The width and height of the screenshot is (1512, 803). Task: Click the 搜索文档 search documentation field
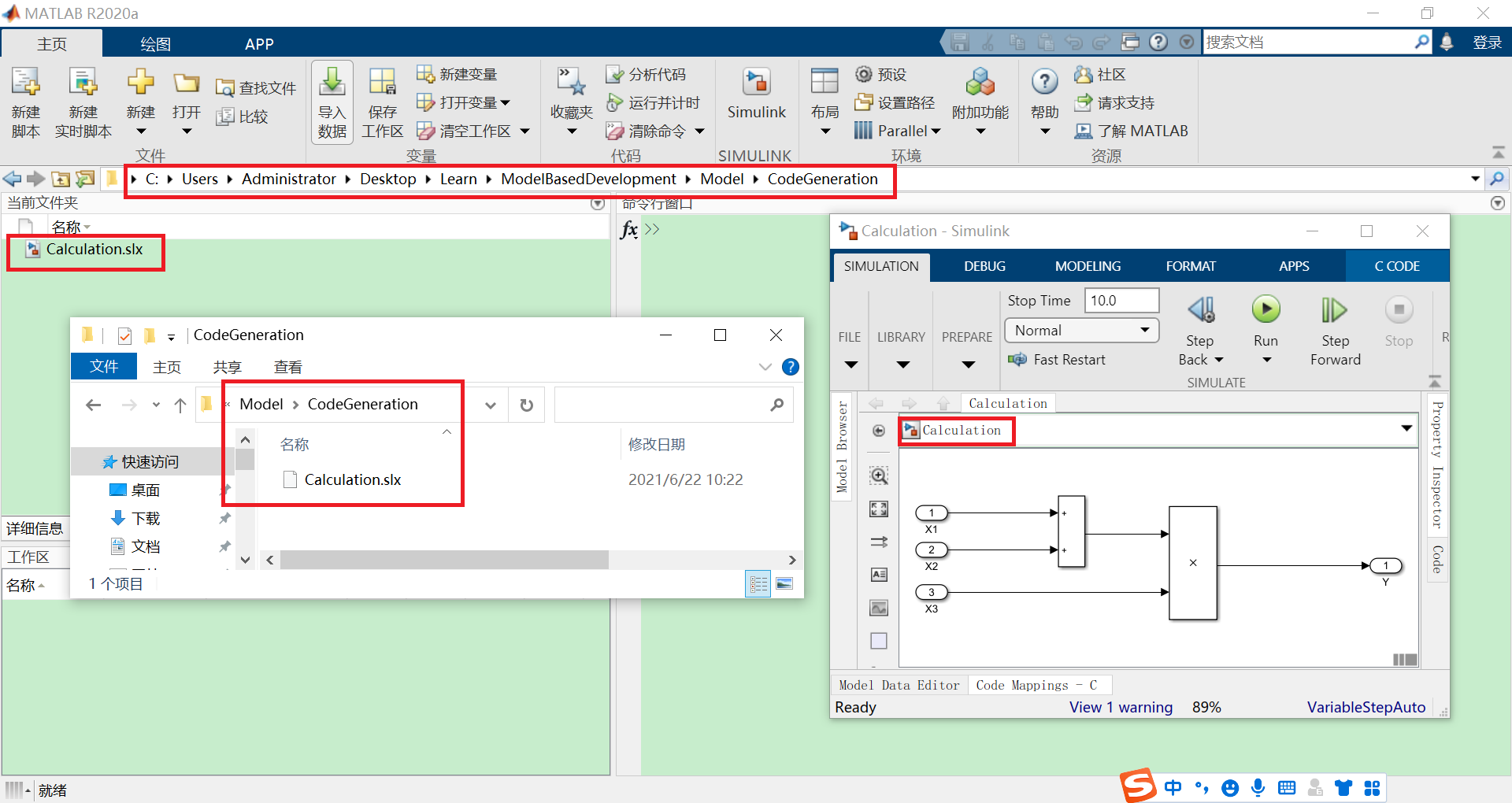[1309, 43]
